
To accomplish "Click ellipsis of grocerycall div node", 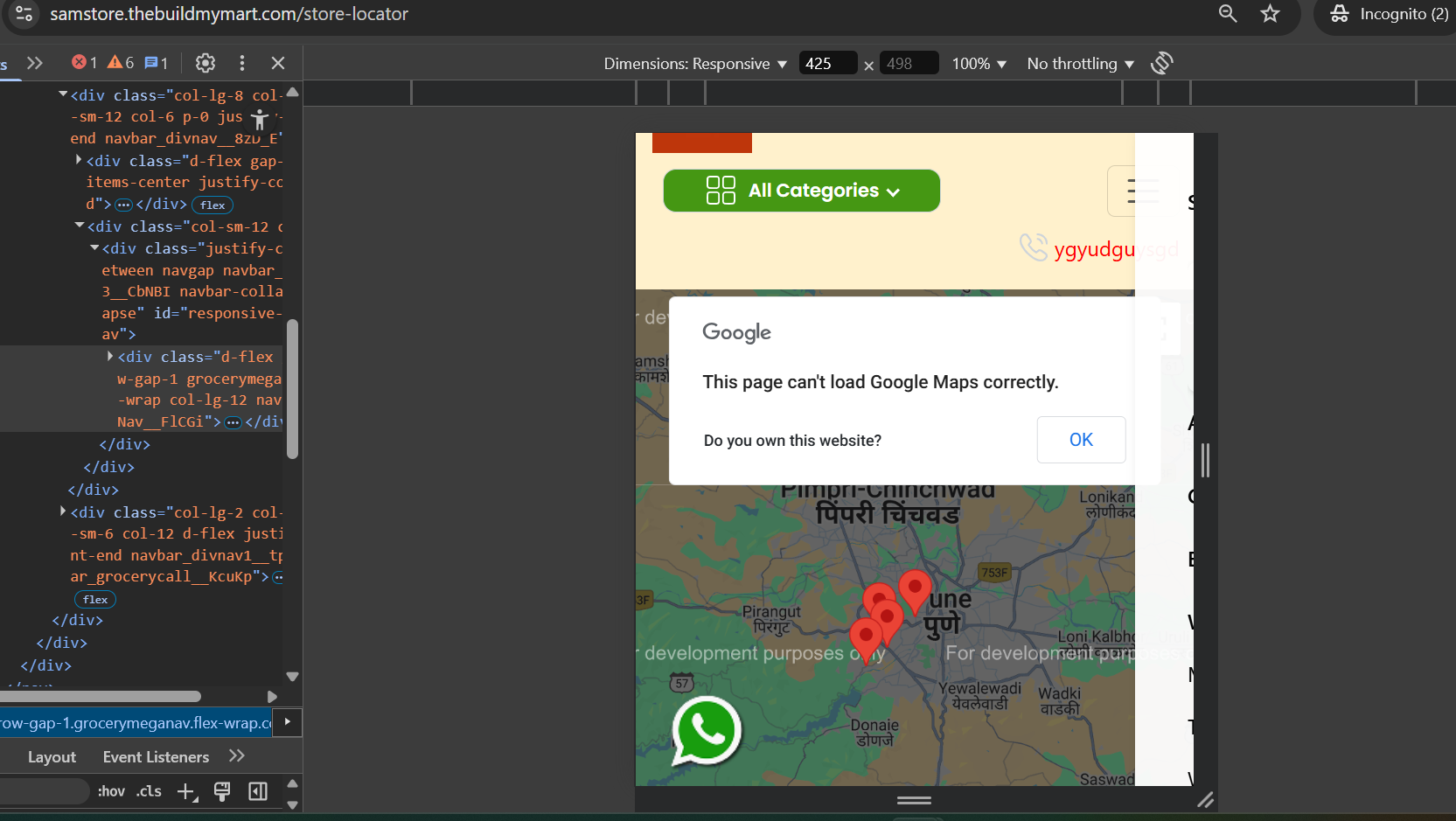I will pos(278,577).
